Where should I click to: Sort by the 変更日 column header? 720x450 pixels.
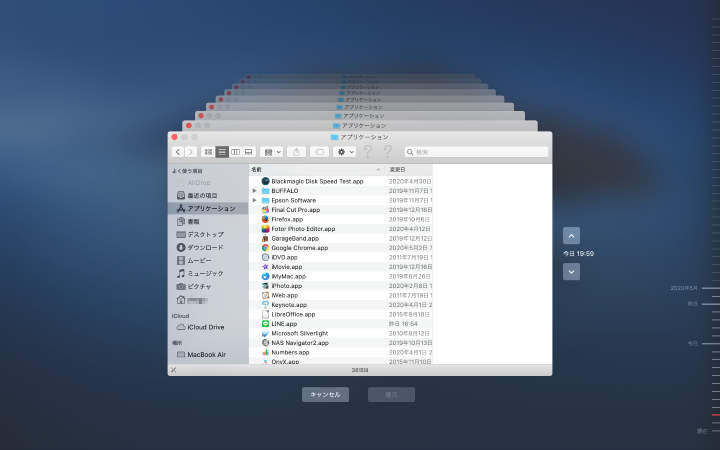pyautogui.click(x=408, y=169)
